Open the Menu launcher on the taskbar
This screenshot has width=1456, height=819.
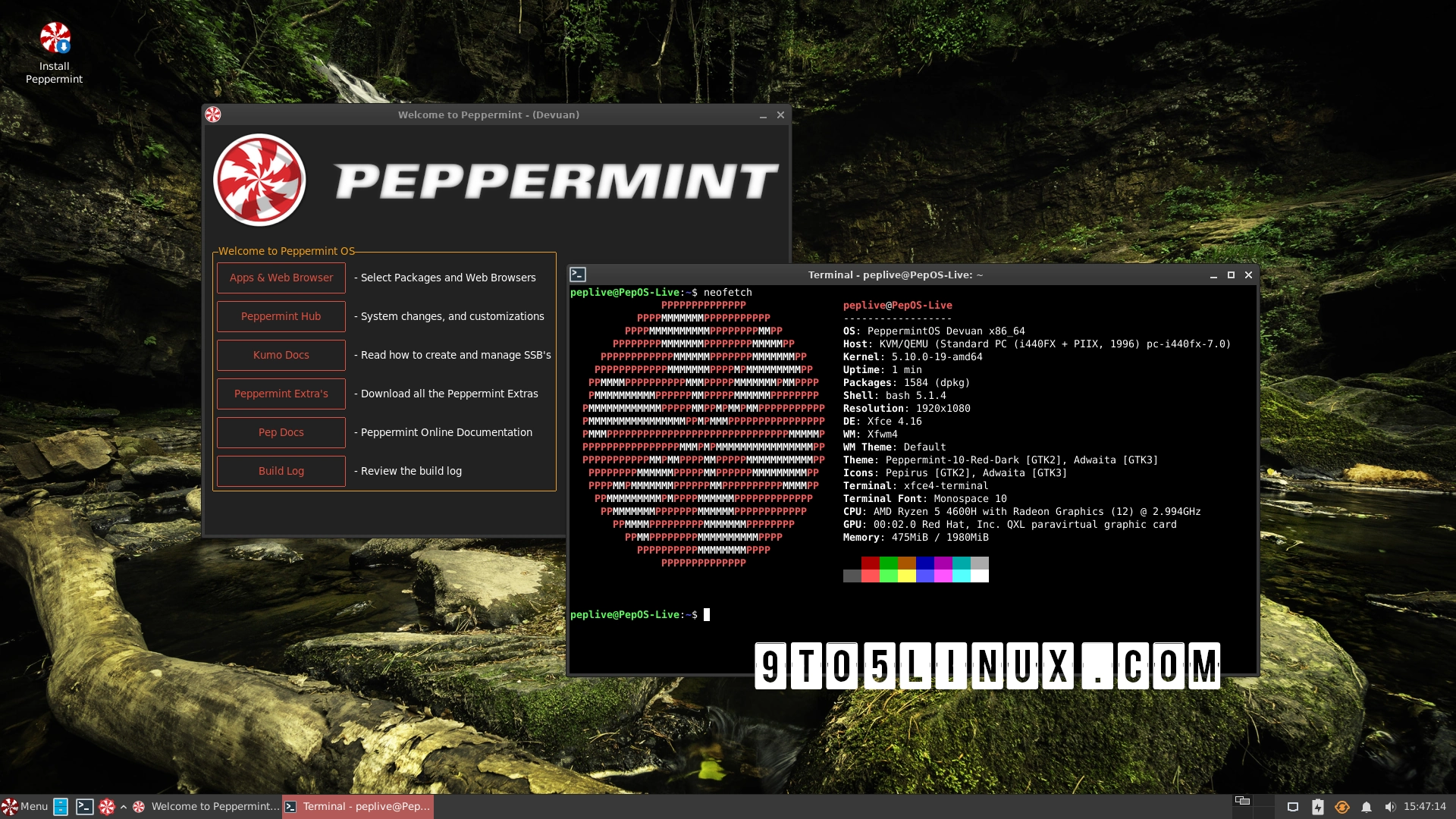click(23, 807)
